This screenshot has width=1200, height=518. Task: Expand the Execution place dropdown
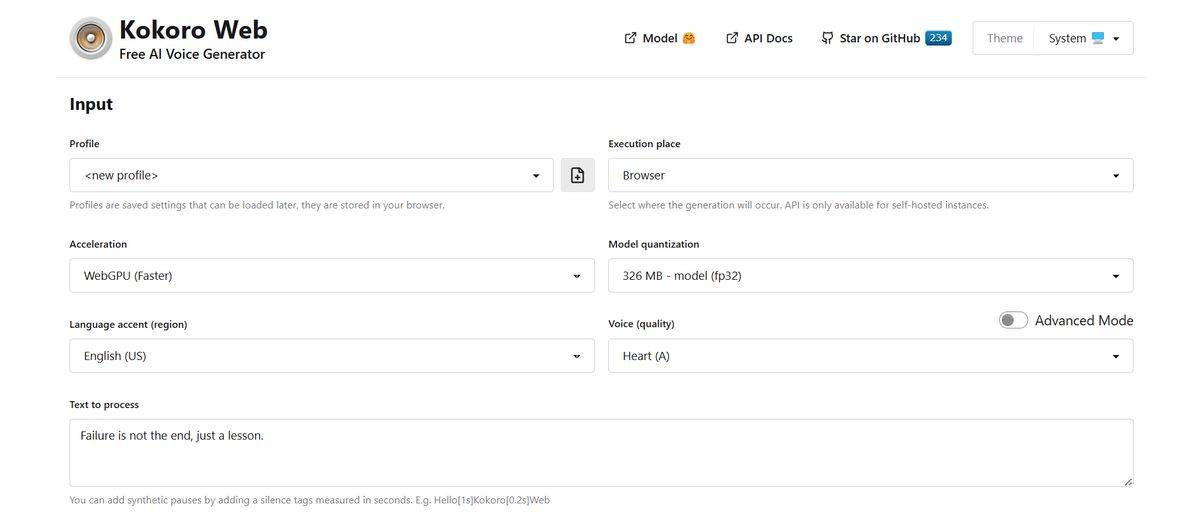click(870, 175)
